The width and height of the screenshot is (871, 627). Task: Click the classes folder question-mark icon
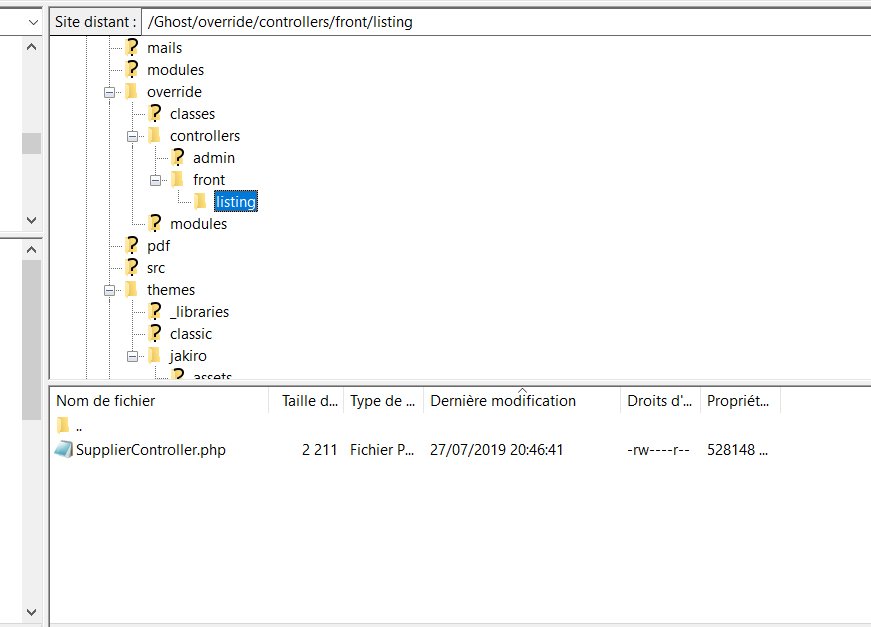[155, 113]
